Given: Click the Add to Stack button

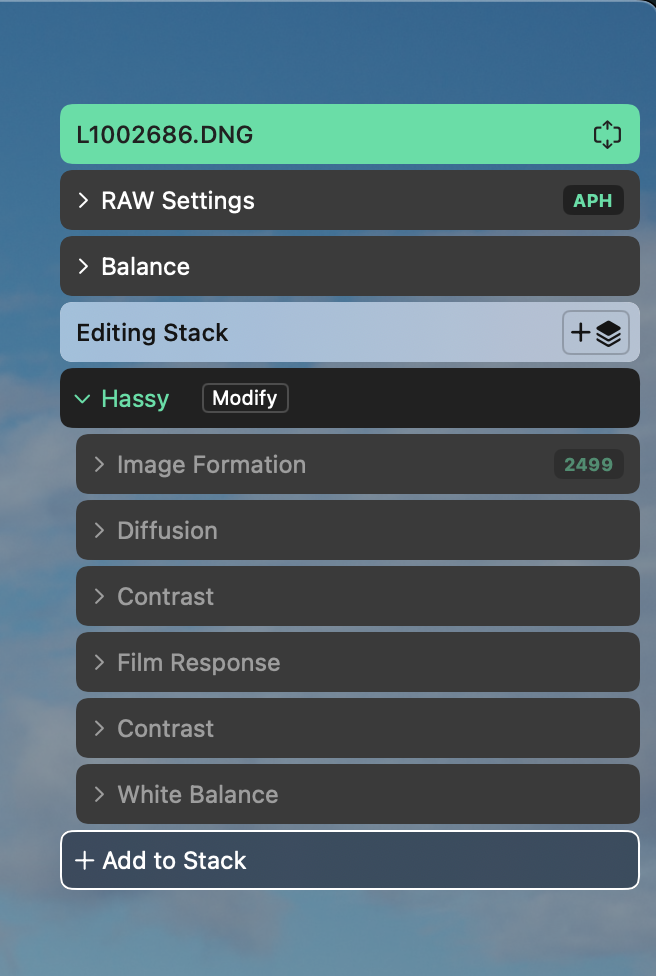Looking at the screenshot, I should (x=349, y=860).
